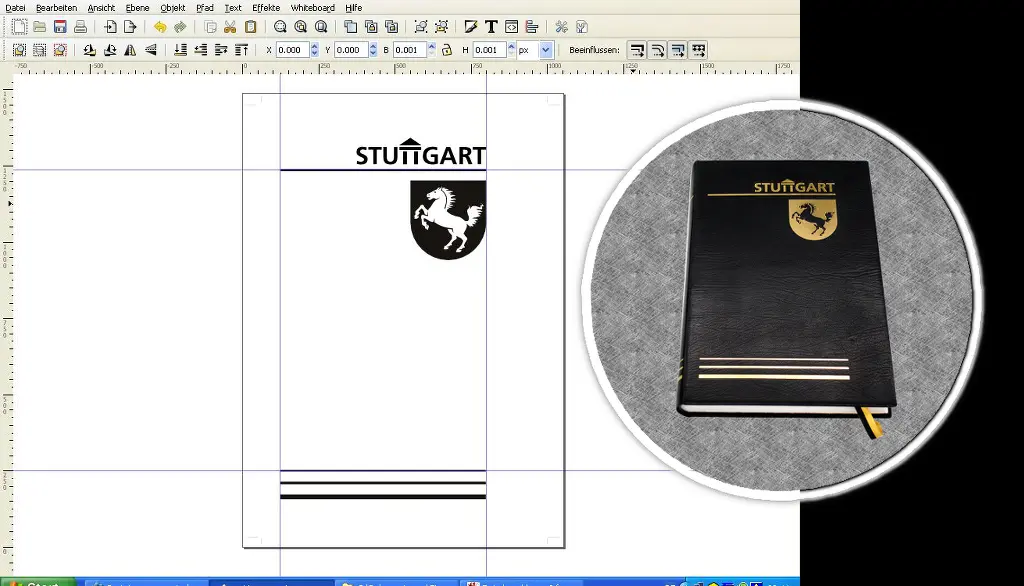This screenshot has width=1024, height=586.
Task: Open the Ebene menu
Action: (137, 8)
